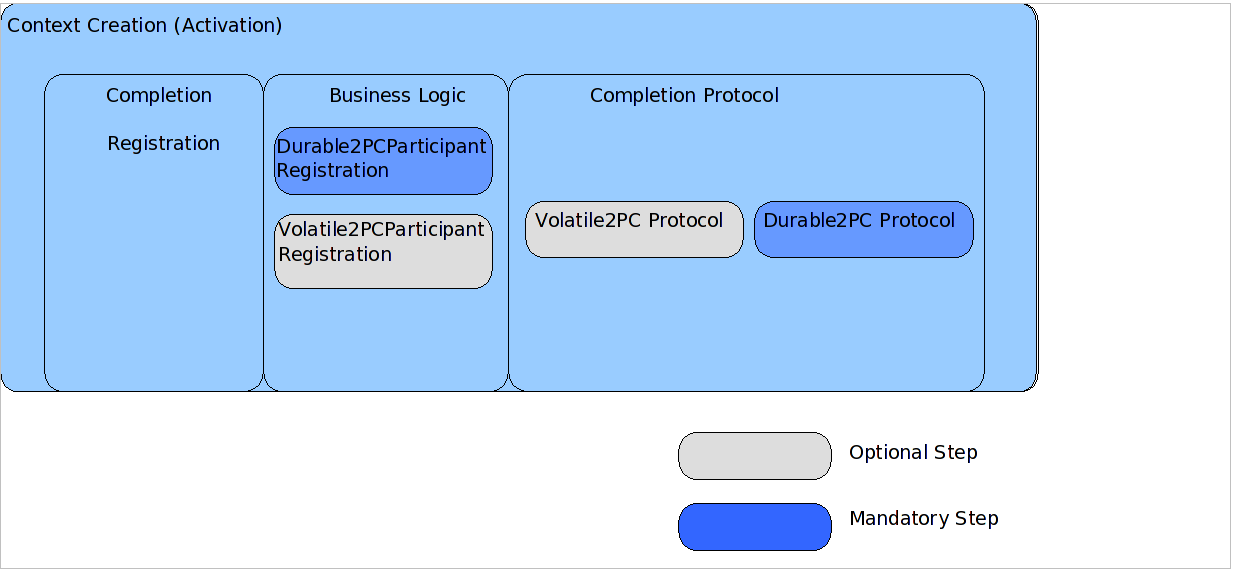Click the Durable2PCParticipant Registration box

[383, 160]
